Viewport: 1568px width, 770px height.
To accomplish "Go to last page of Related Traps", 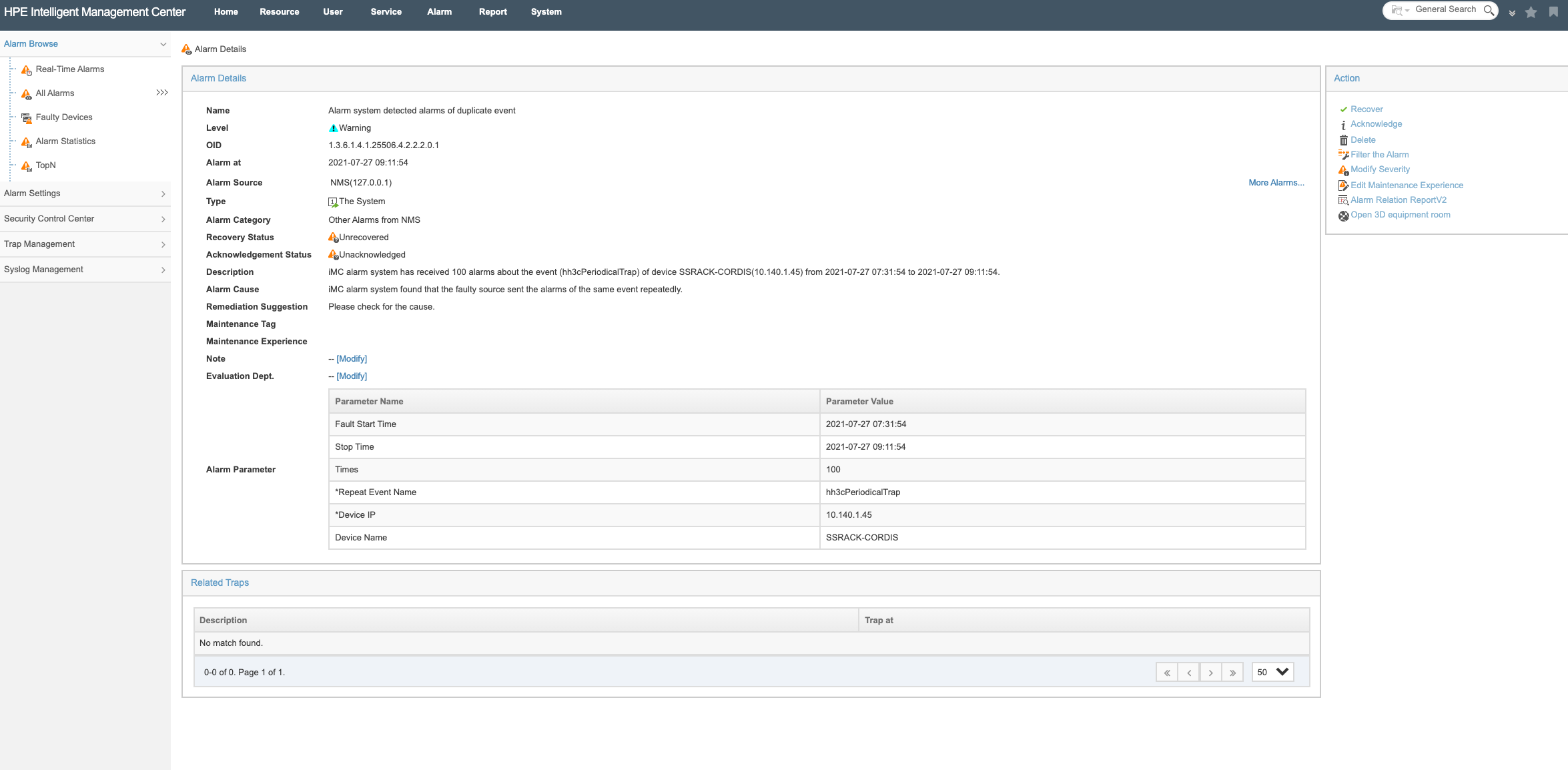I will coord(1233,673).
